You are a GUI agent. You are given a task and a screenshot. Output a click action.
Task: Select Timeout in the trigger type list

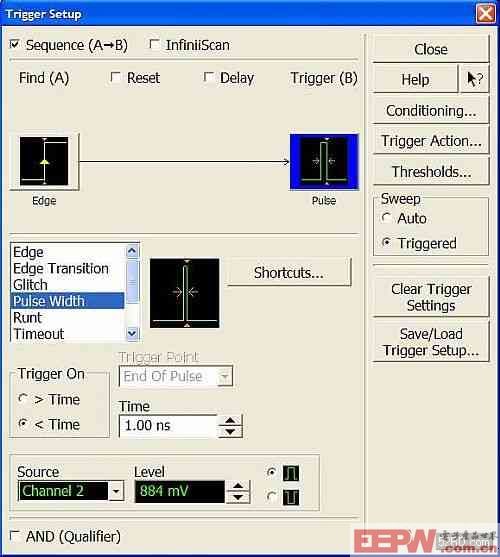[x=68, y=334]
